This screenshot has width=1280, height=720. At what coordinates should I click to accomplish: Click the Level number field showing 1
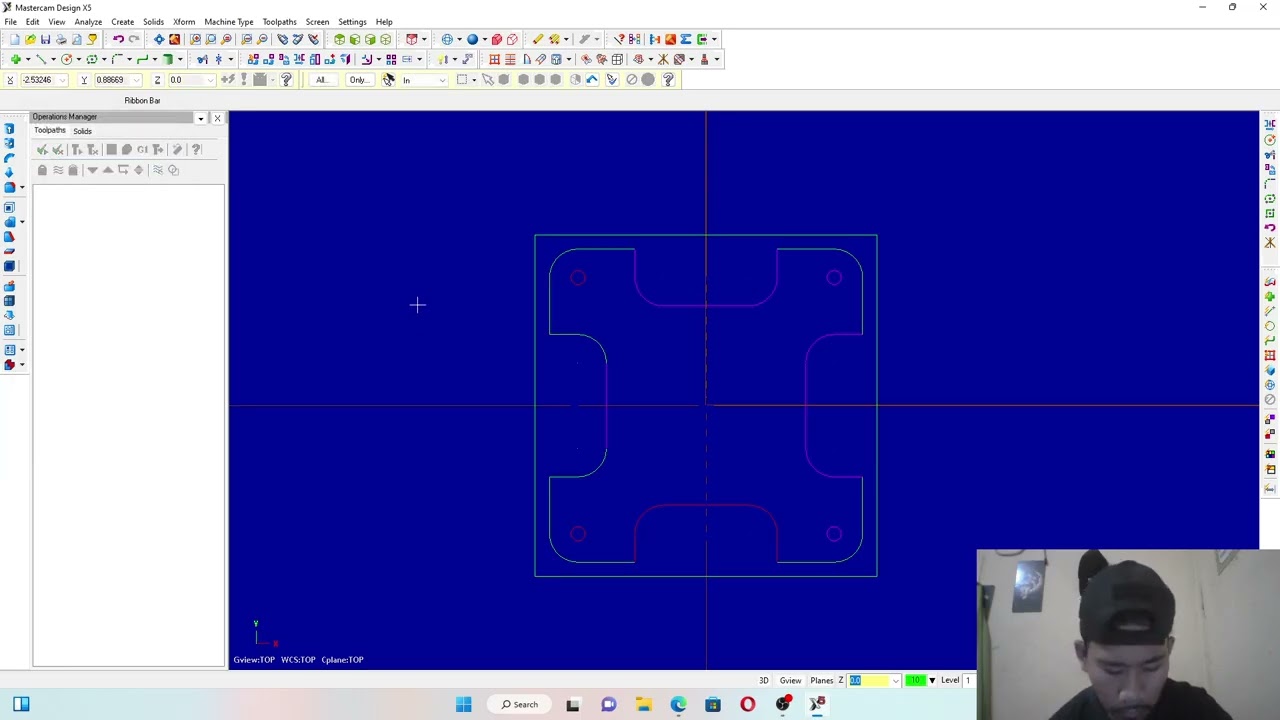coord(970,681)
